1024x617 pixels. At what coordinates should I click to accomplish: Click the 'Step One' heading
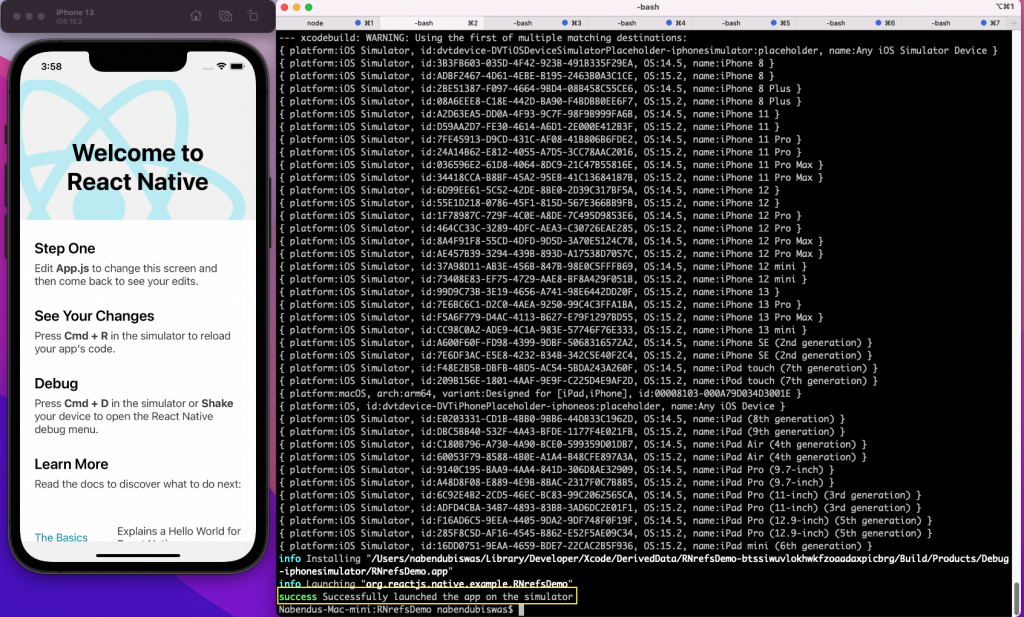(65, 248)
